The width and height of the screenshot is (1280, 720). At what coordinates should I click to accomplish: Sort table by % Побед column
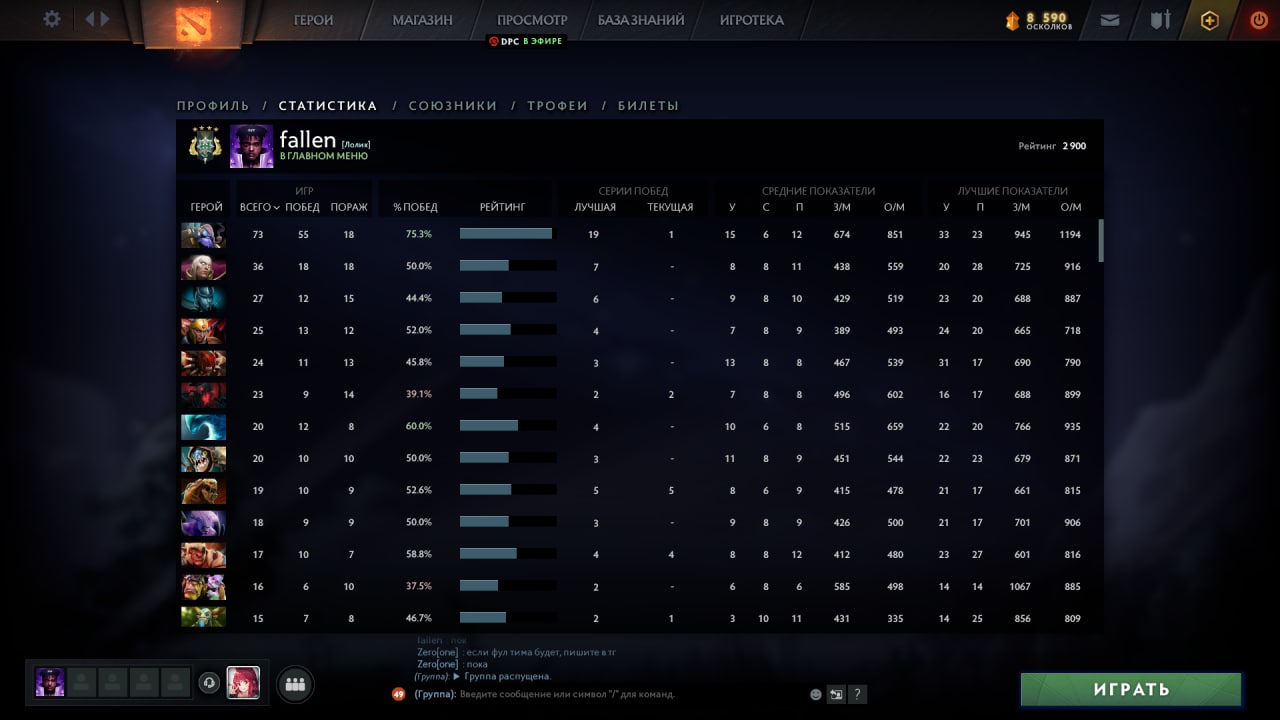coord(415,207)
